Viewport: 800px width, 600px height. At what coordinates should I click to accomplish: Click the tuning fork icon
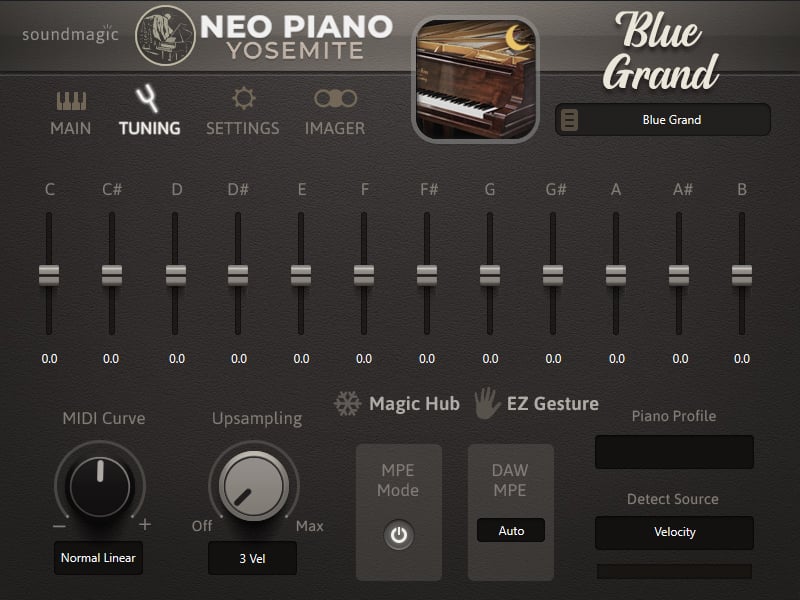point(148,99)
